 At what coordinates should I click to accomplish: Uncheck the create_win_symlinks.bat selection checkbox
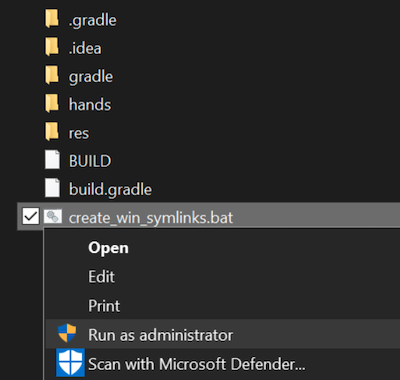[x=31, y=216]
